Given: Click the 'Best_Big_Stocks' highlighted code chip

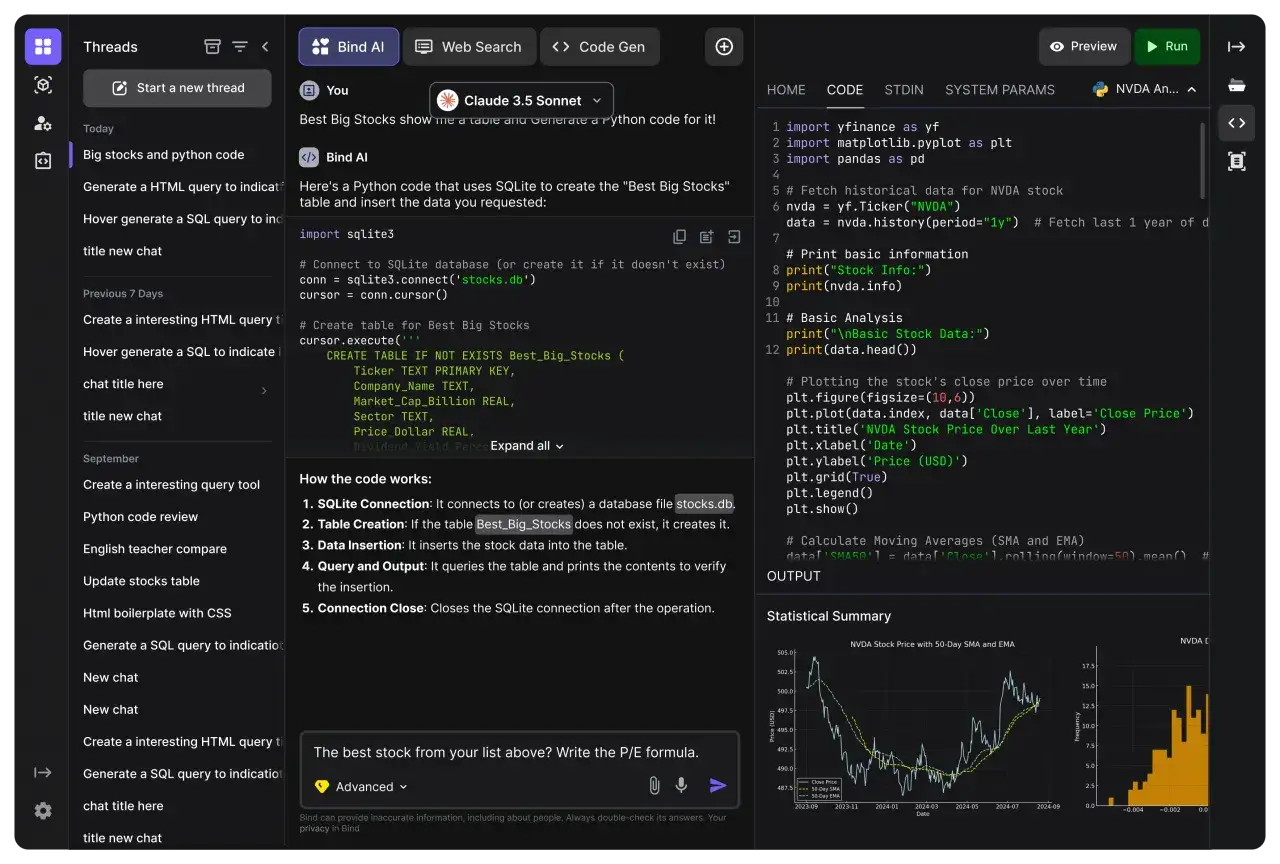Looking at the screenshot, I should 524,524.
